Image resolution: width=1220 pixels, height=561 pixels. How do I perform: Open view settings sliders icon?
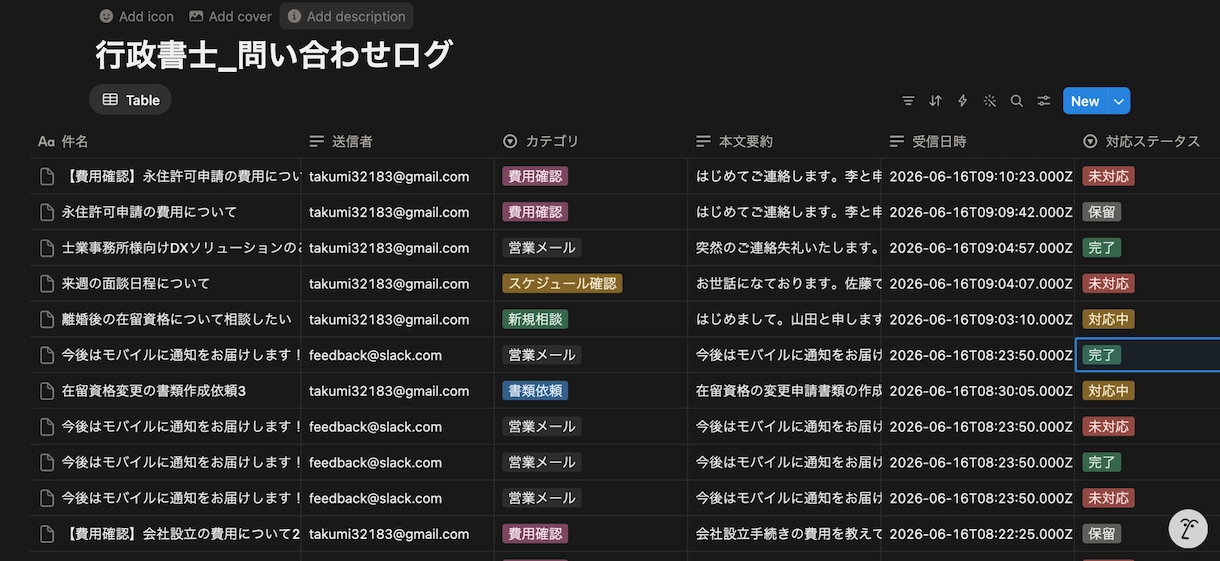tap(1043, 101)
